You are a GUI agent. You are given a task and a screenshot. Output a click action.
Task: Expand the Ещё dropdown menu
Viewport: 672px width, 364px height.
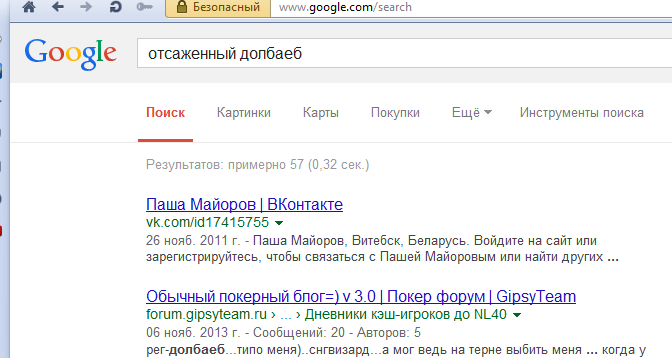[471, 113]
